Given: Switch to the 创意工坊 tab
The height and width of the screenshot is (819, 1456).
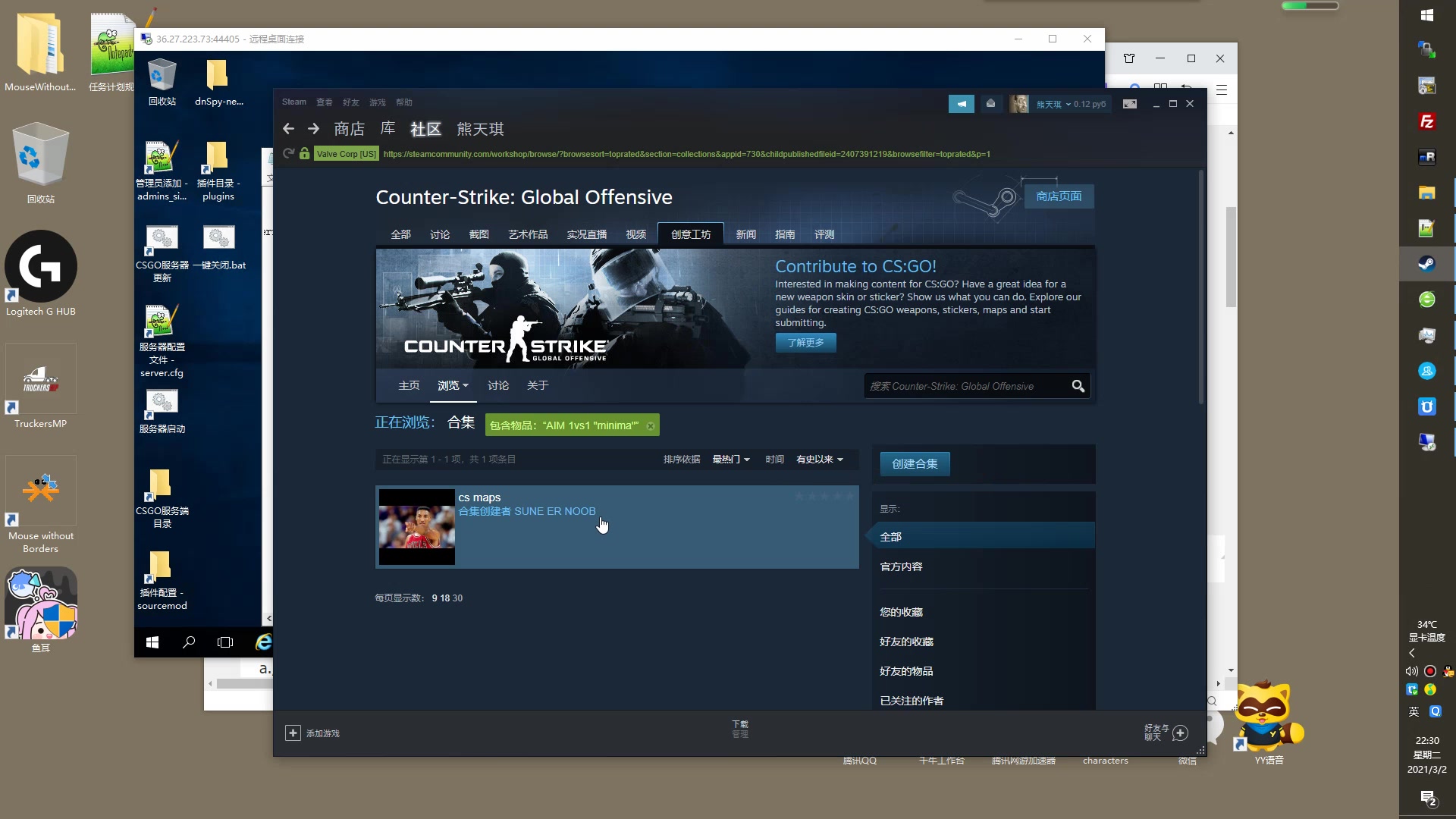Looking at the screenshot, I should (691, 234).
